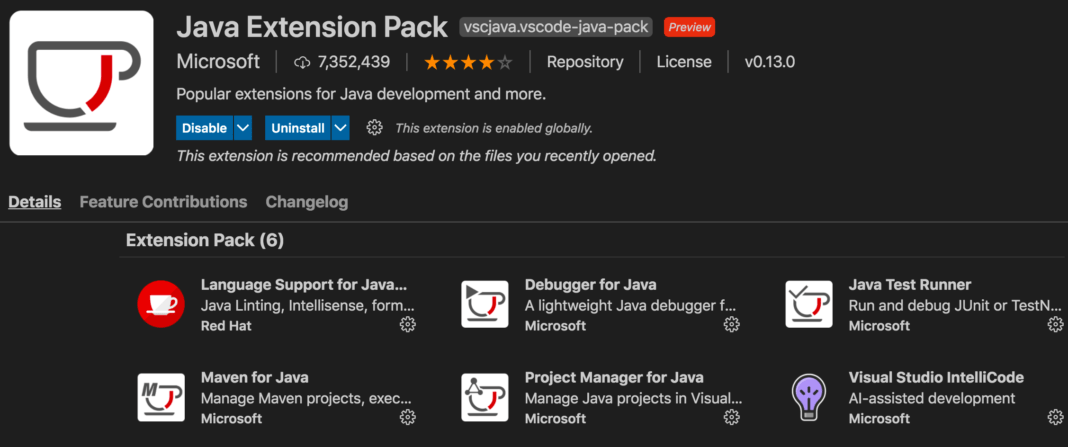The width and height of the screenshot is (1068, 447).
Task: Click the v0.13.0 version label
Action: pos(770,62)
